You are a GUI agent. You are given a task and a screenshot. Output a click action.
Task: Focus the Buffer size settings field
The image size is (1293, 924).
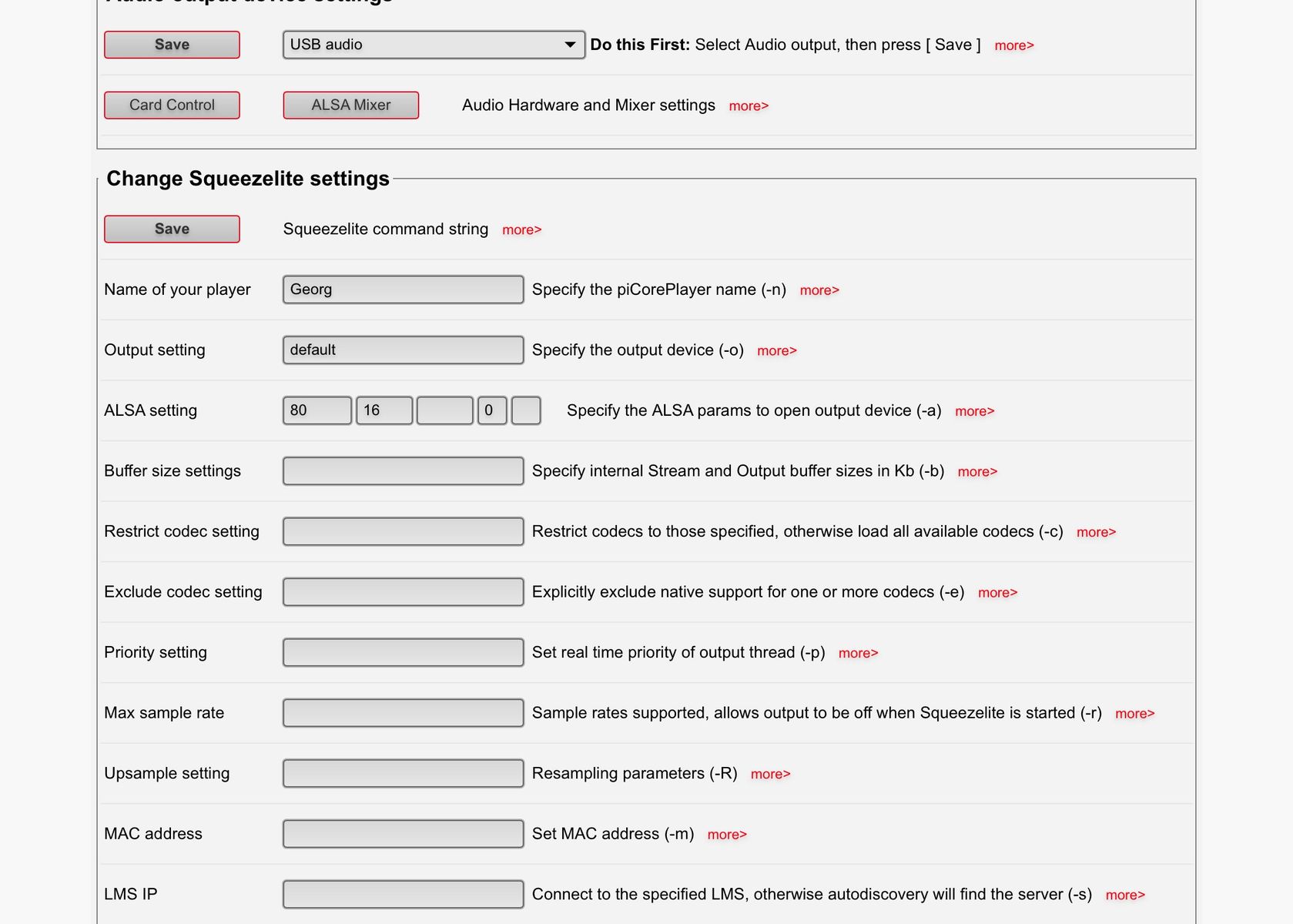[404, 471]
